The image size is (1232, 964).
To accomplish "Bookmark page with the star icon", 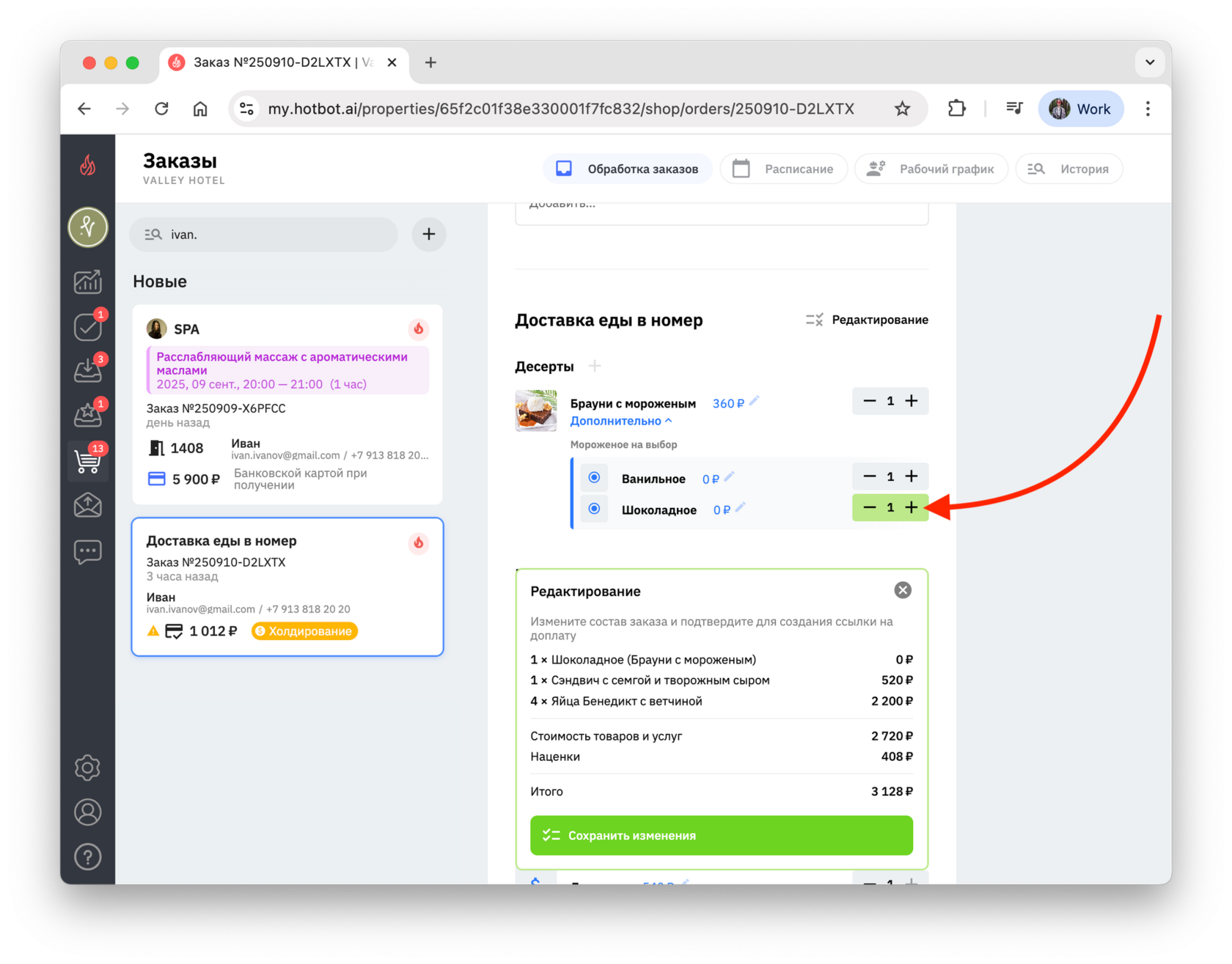I will pyautogui.click(x=902, y=109).
